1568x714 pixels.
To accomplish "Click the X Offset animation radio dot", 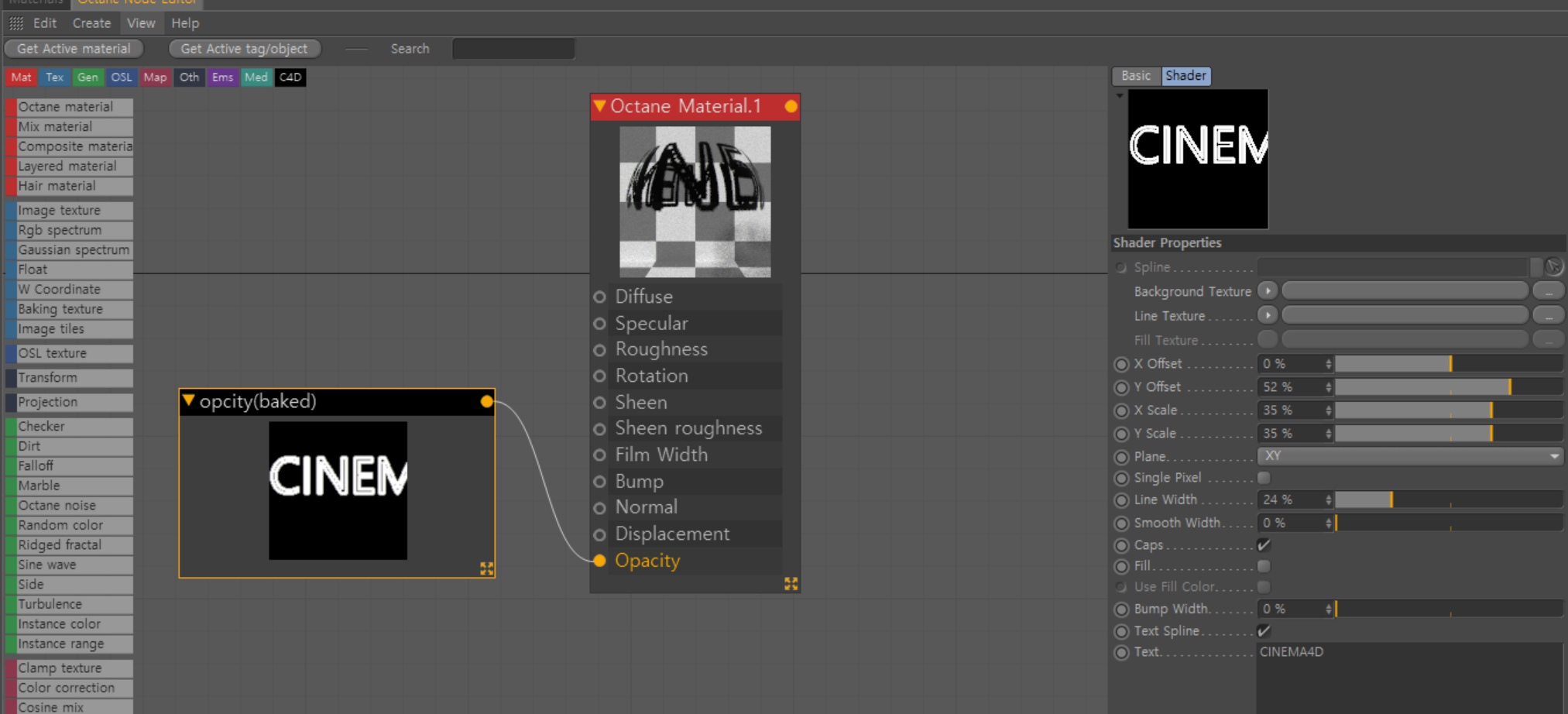I will click(x=1121, y=364).
